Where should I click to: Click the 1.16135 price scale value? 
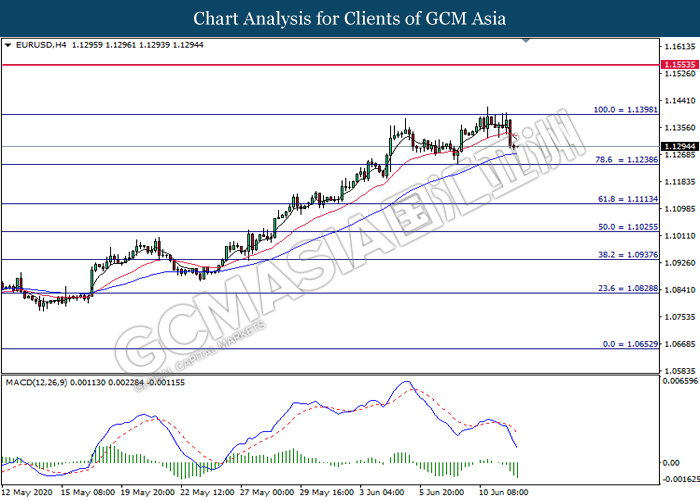(x=680, y=46)
